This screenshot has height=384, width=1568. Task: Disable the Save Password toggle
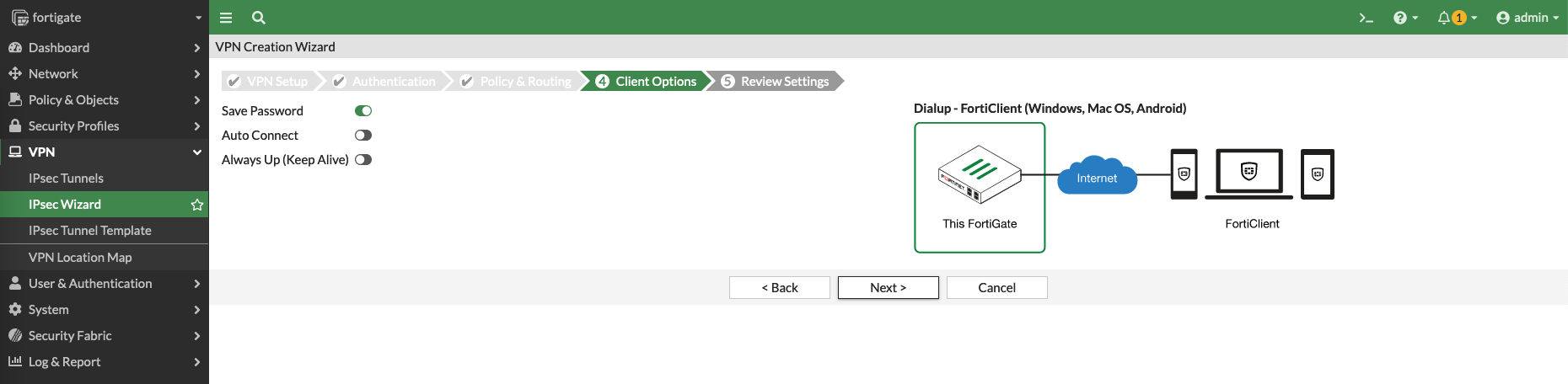point(363,111)
